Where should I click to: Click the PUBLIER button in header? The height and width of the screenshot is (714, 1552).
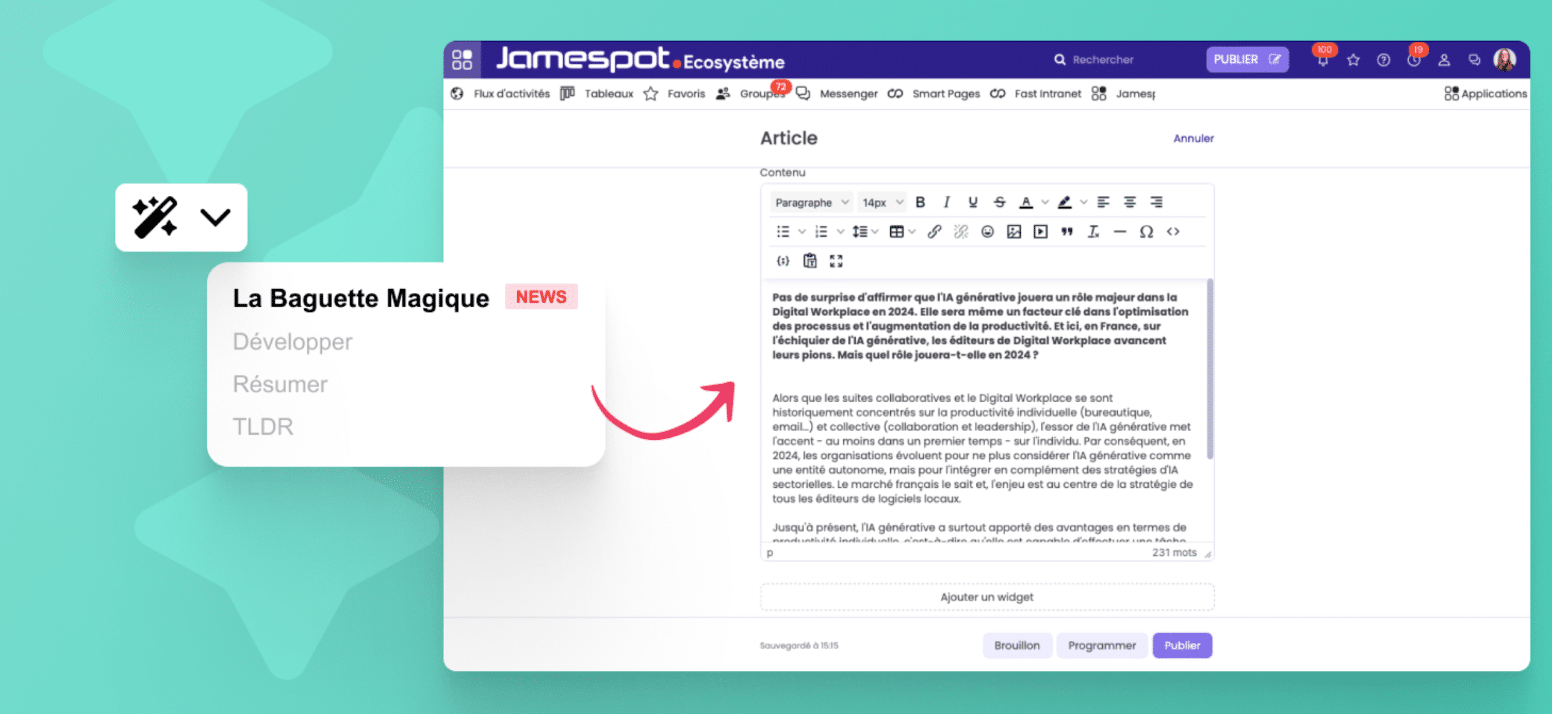(x=1247, y=60)
